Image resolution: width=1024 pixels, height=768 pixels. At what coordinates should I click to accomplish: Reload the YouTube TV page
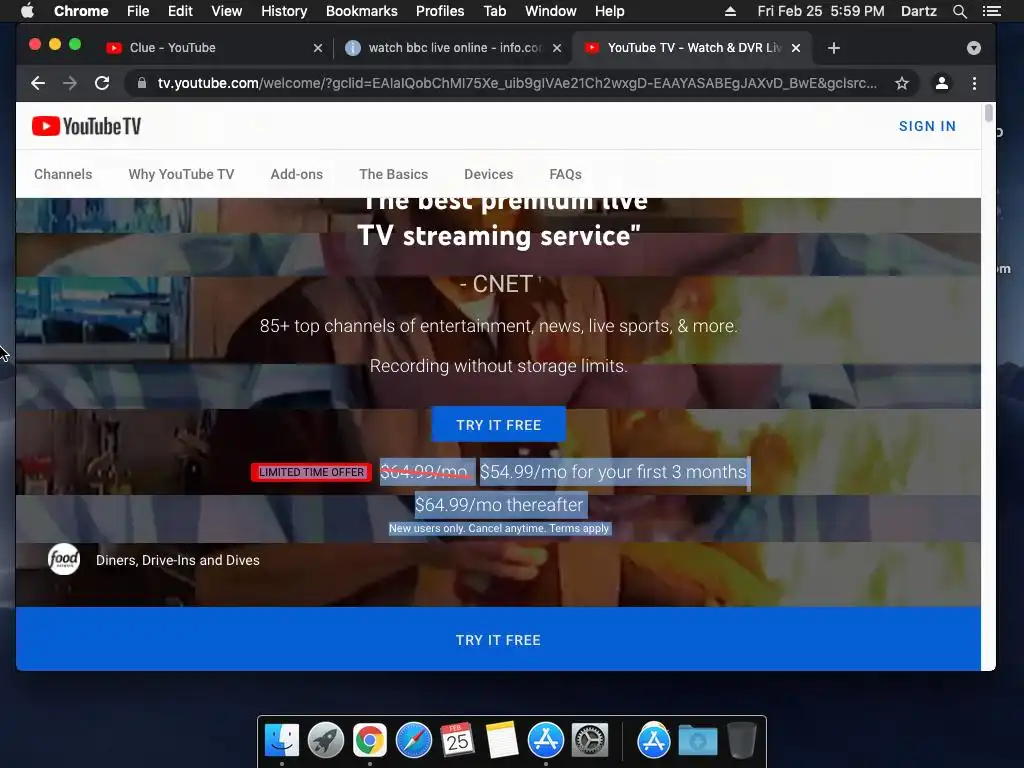[x=102, y=83]
